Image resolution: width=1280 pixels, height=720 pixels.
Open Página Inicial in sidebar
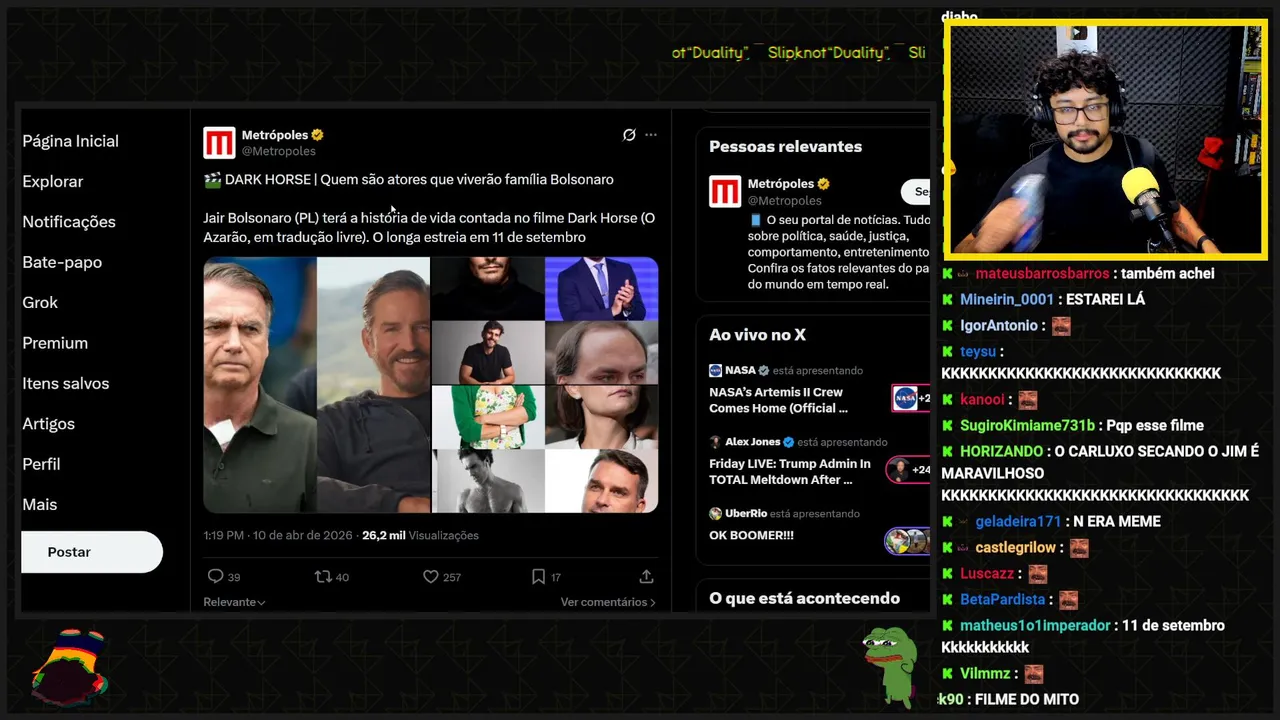(x=70, y=141)
